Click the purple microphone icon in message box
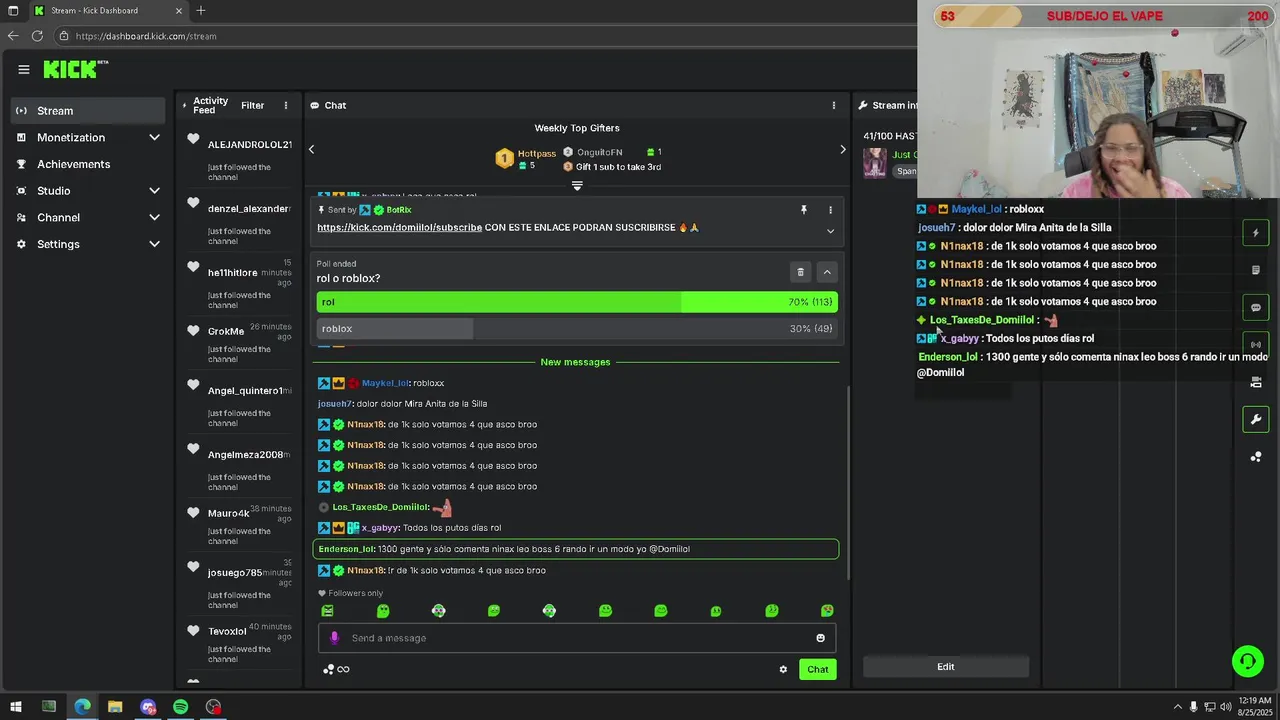The width and height of the screenshot is (1280, 720). [334, 638]
